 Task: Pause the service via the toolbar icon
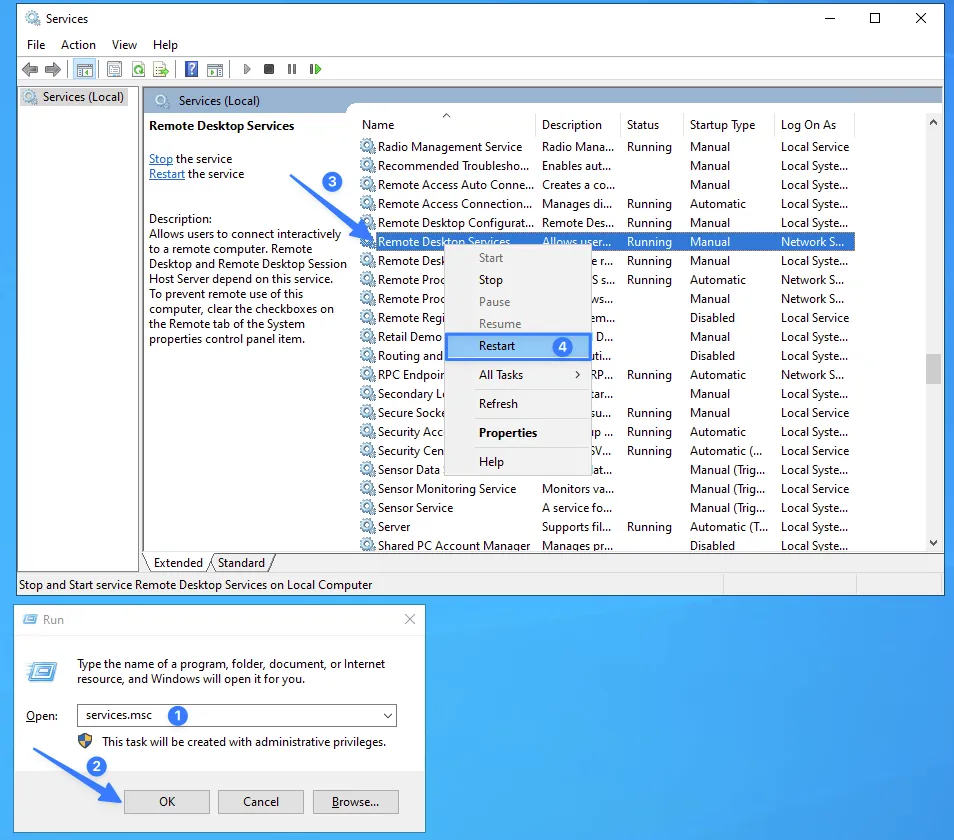pos(292,69)
